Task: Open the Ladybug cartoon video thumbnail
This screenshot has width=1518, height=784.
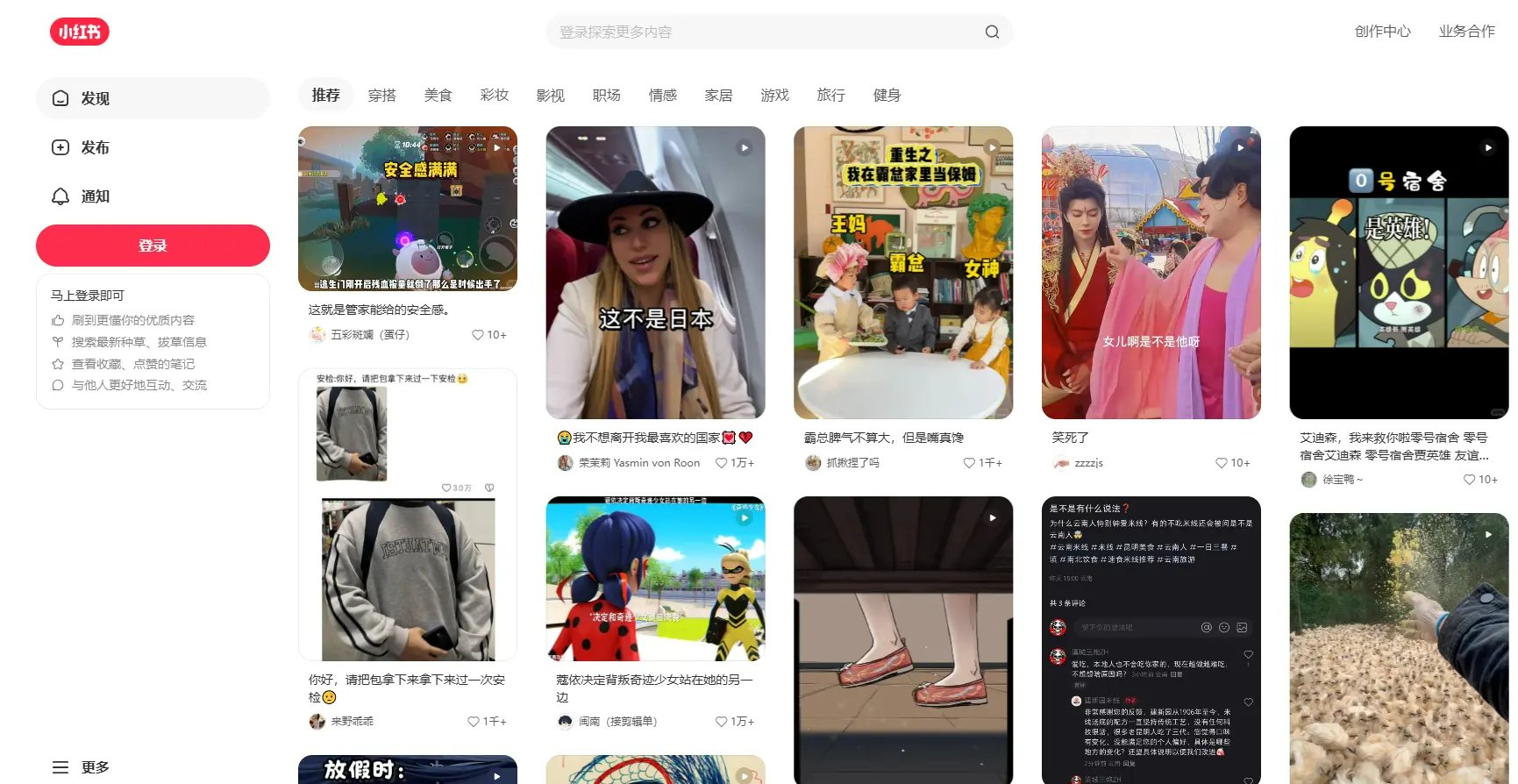Action: [x=655, y=579]
